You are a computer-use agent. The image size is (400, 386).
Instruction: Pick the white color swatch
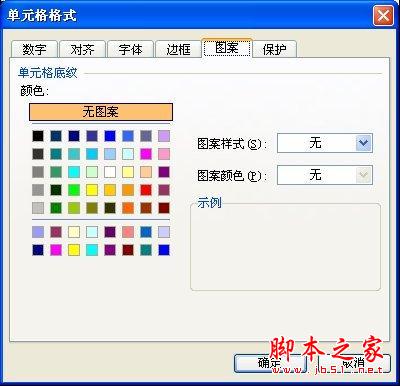coord(110,172)
